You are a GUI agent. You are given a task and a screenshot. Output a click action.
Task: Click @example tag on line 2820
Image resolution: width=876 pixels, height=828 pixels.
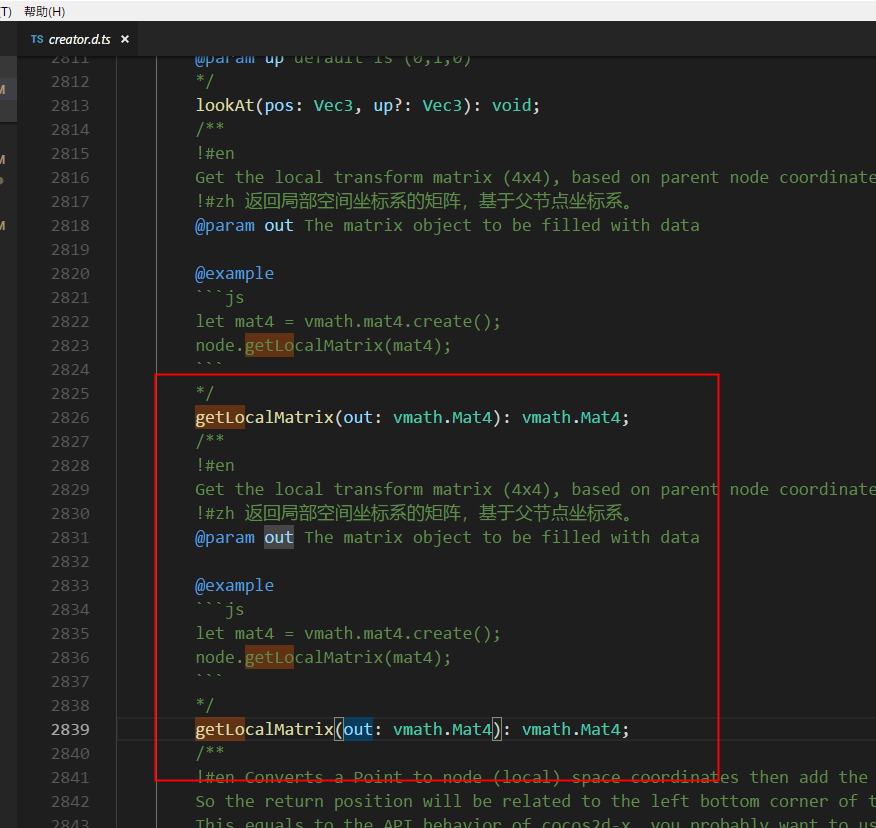pos(235,274)
